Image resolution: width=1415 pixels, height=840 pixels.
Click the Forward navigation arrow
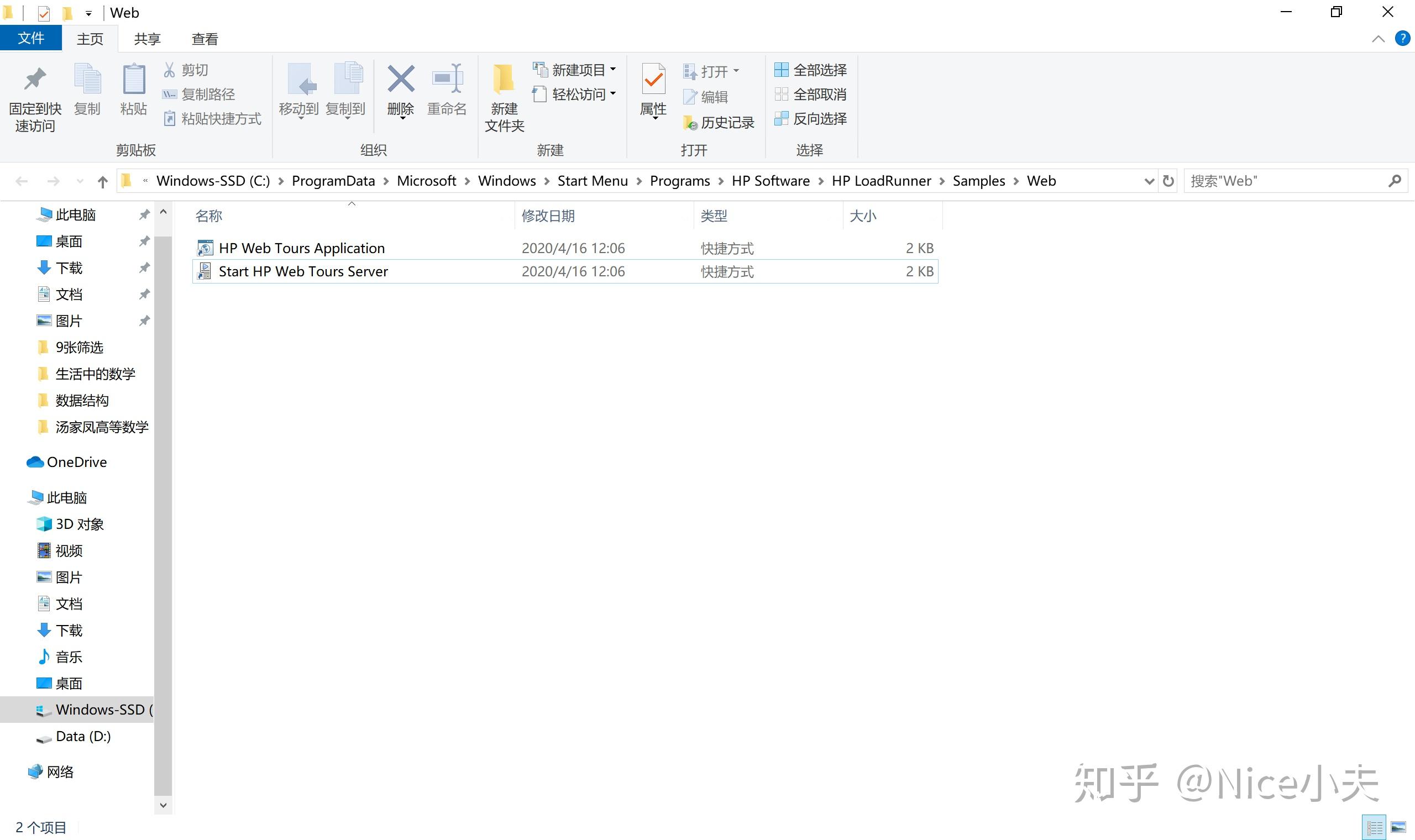point(53,181)
